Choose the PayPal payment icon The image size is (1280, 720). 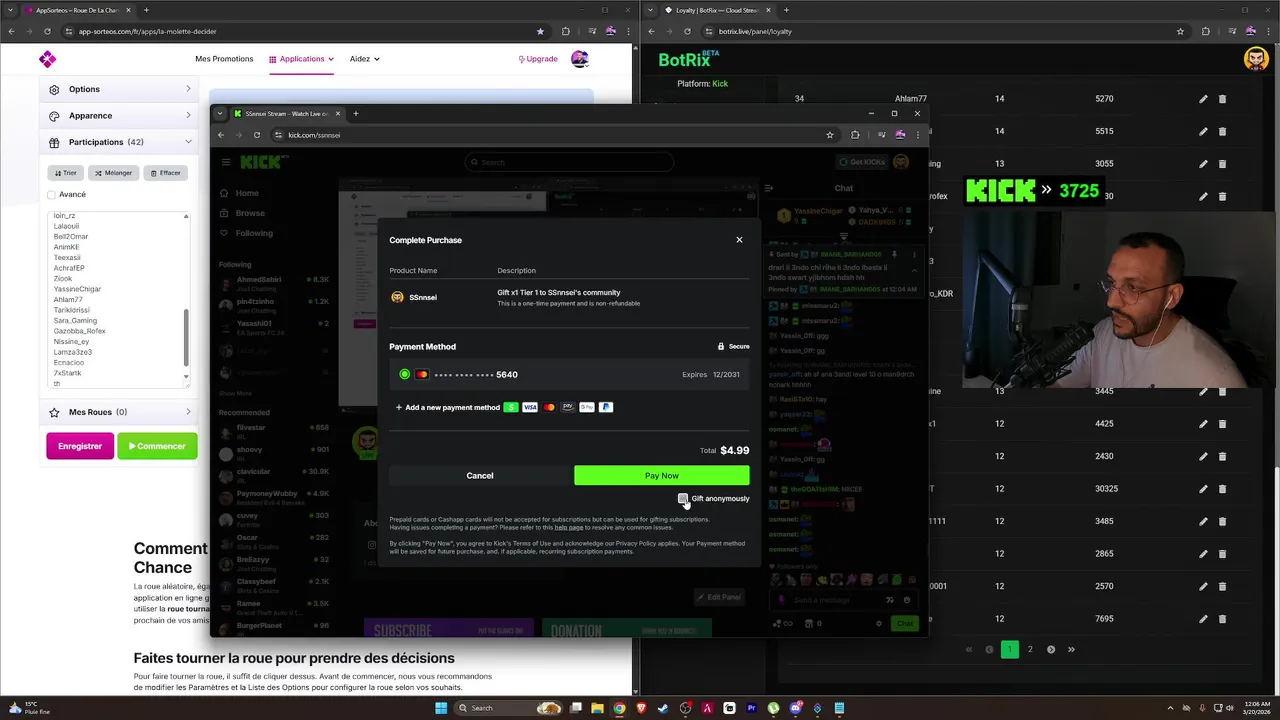(606, 407)
